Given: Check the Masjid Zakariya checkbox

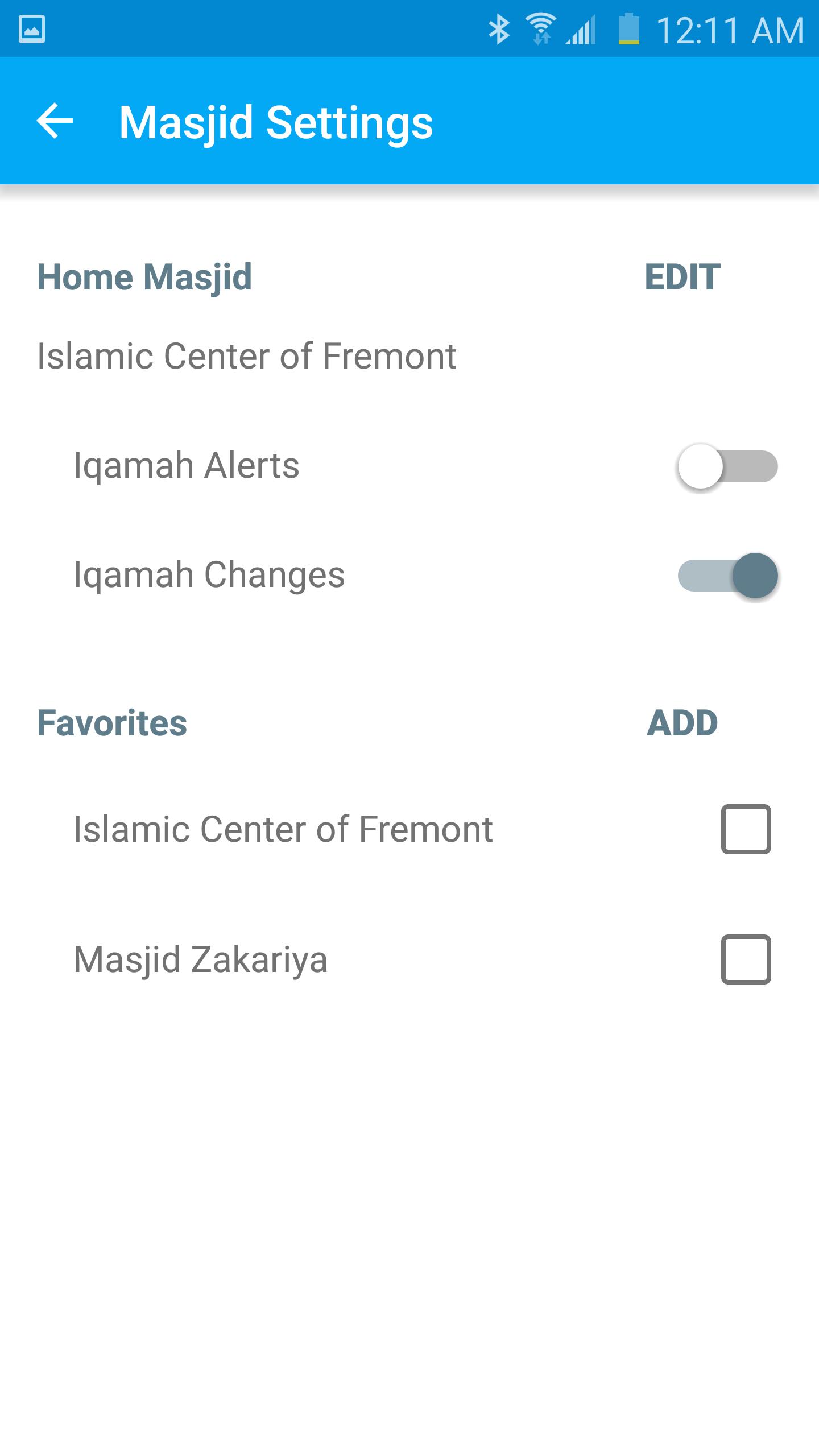Looking at the screenshot, I should click(746, 959).
